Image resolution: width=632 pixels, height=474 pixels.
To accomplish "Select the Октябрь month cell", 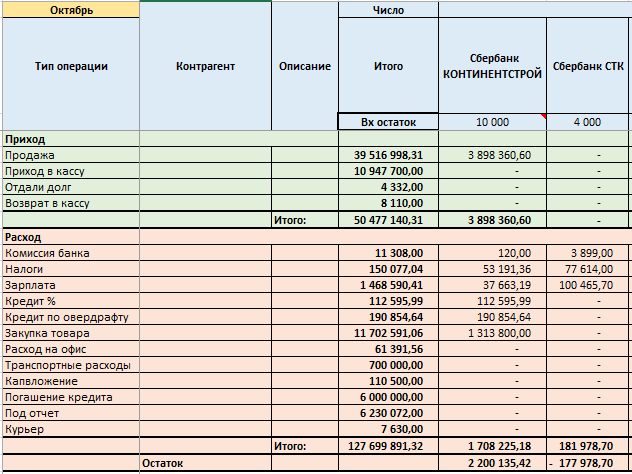I will click(70, 9).
